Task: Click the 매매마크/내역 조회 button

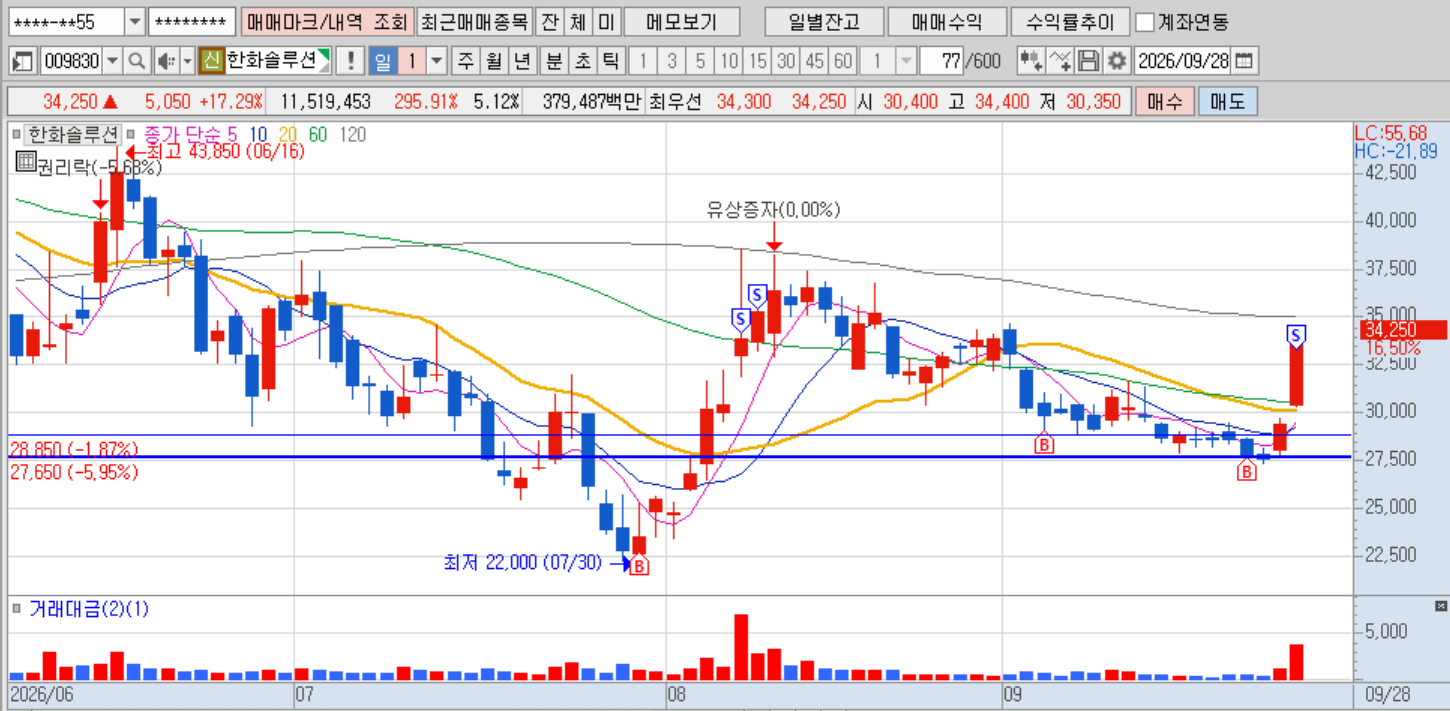Action: coord(326,22)
